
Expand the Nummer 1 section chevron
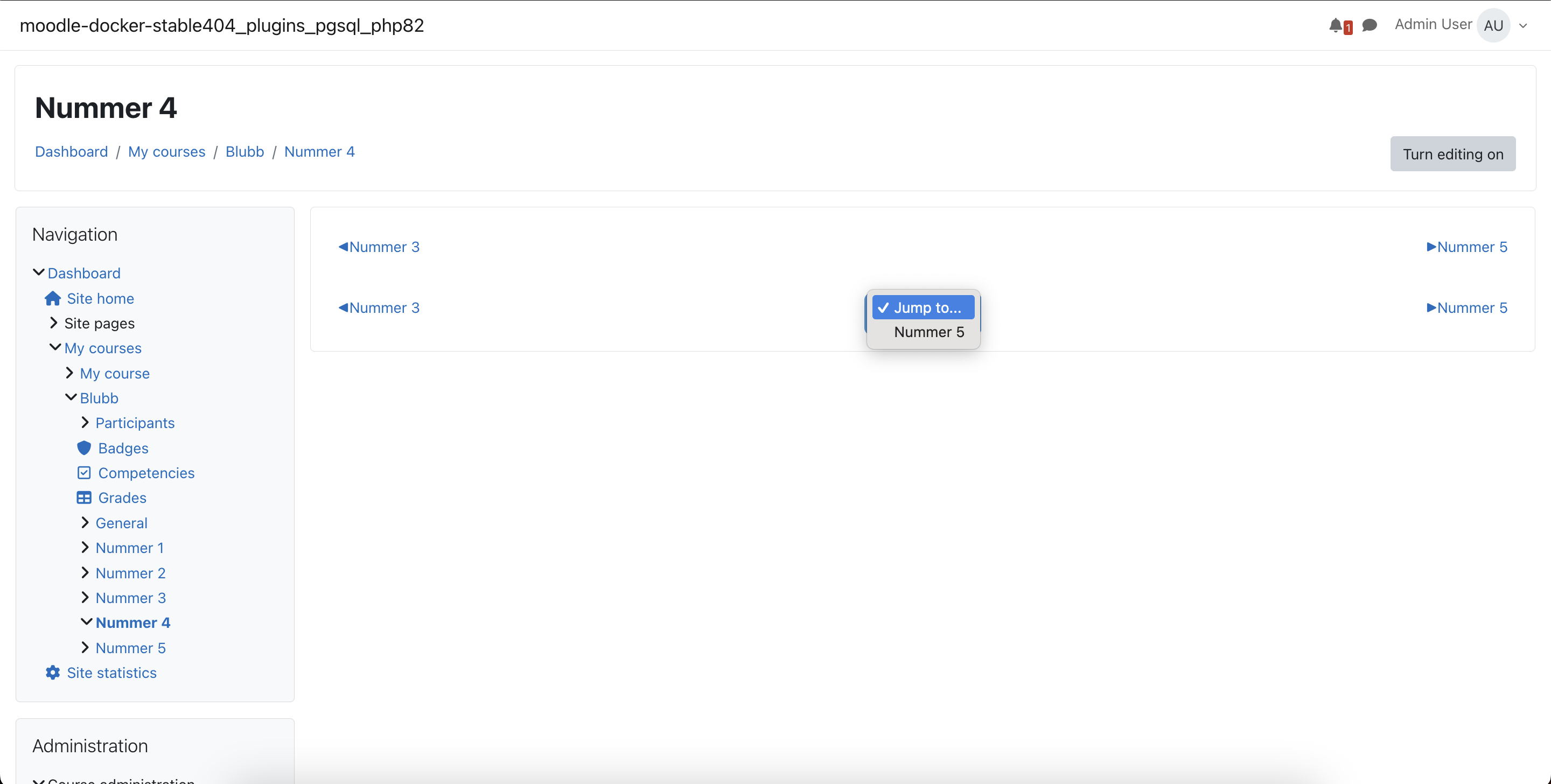tap(85, 548)
